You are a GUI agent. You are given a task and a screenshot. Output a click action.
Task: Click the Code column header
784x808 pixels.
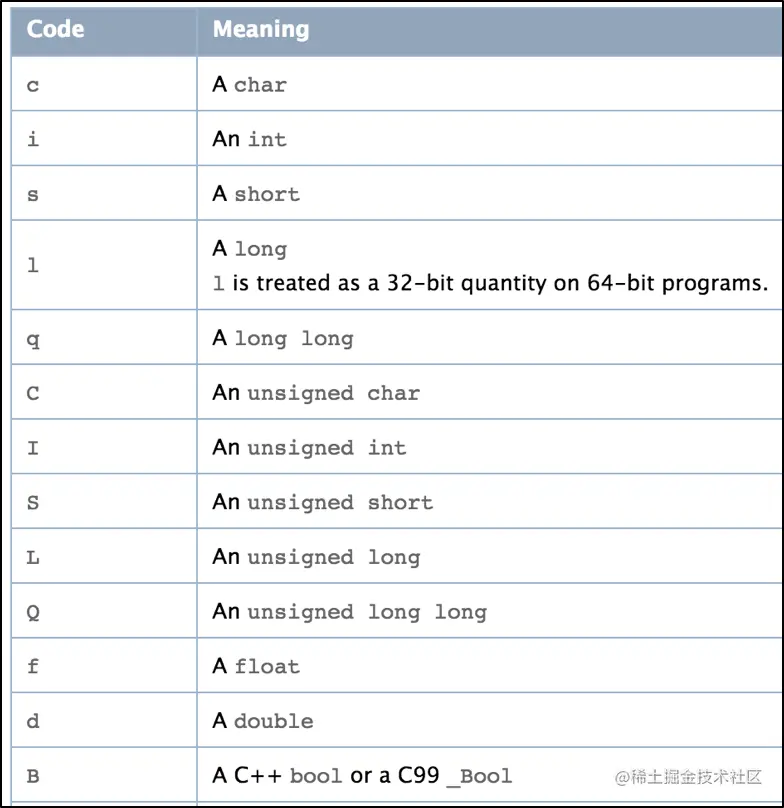tap(54, 30)
